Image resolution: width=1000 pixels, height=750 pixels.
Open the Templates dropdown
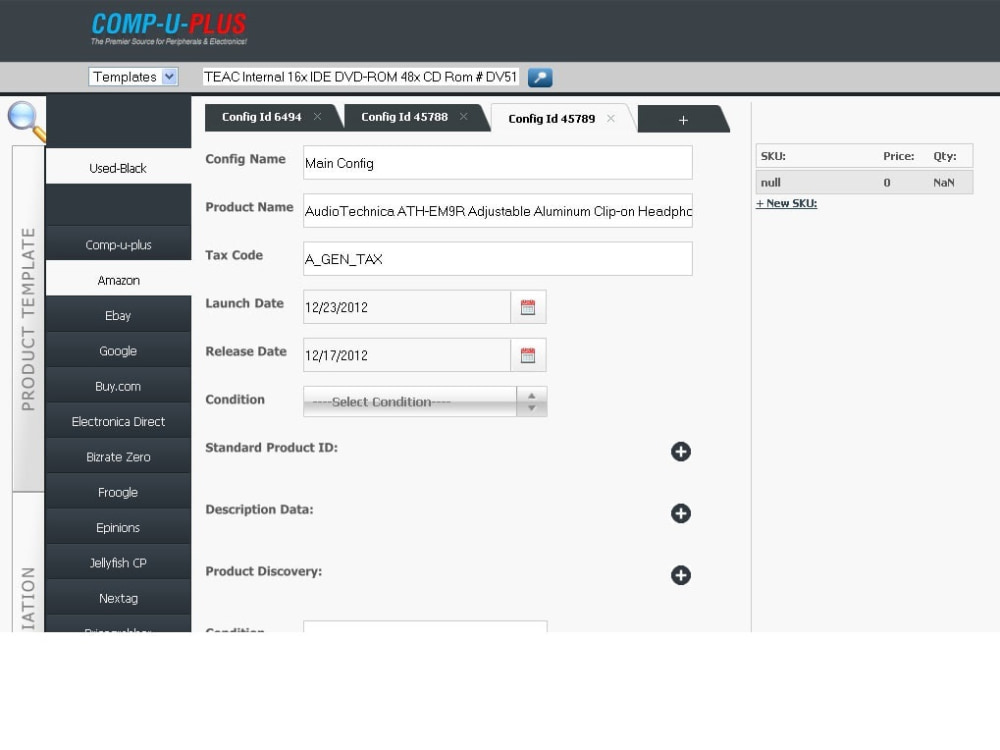coord(133,77)
